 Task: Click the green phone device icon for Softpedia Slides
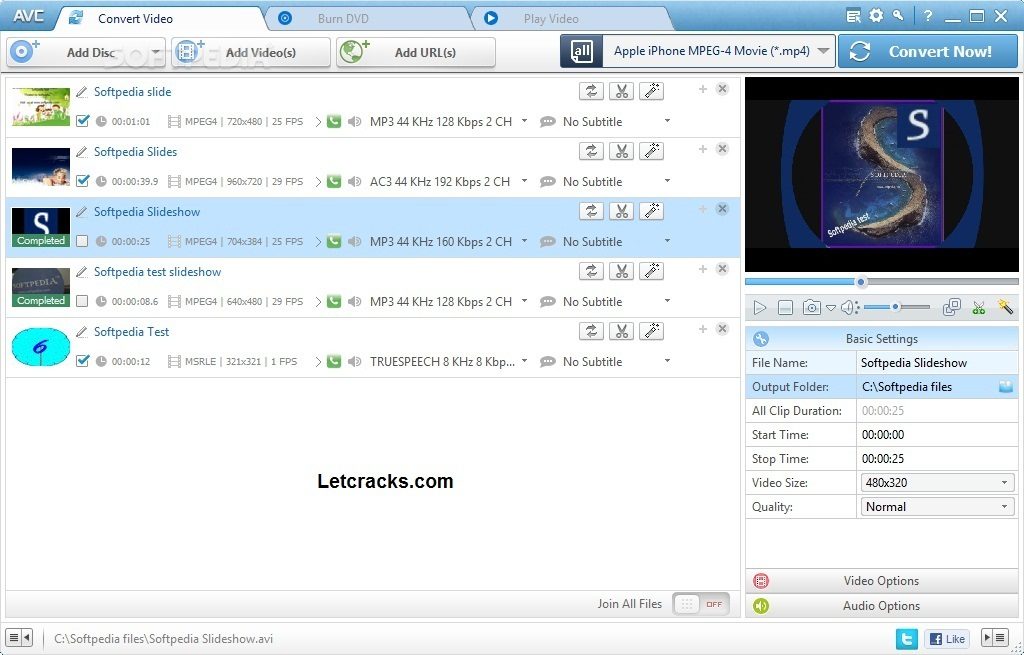pos(334,182)
